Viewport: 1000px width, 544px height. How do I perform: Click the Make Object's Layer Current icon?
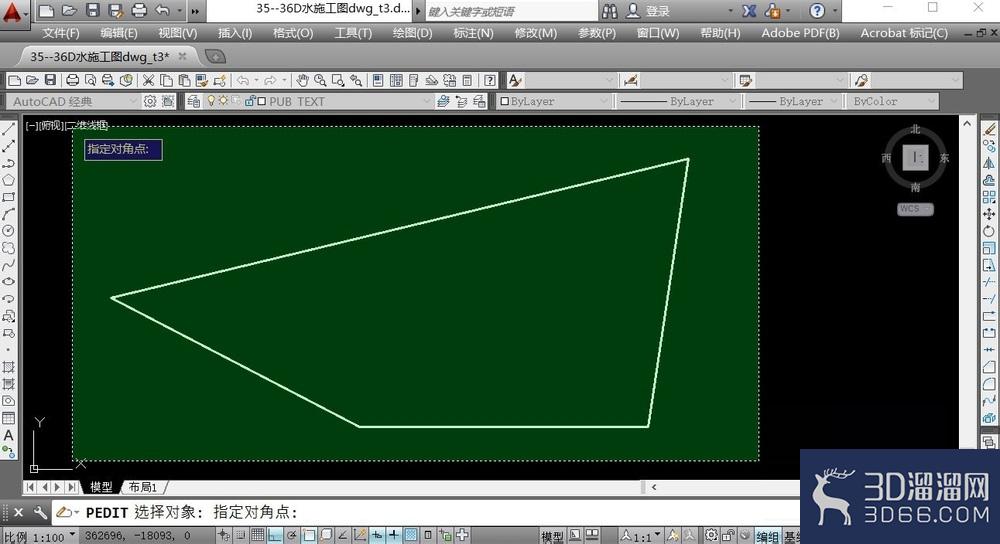point(444,101)
